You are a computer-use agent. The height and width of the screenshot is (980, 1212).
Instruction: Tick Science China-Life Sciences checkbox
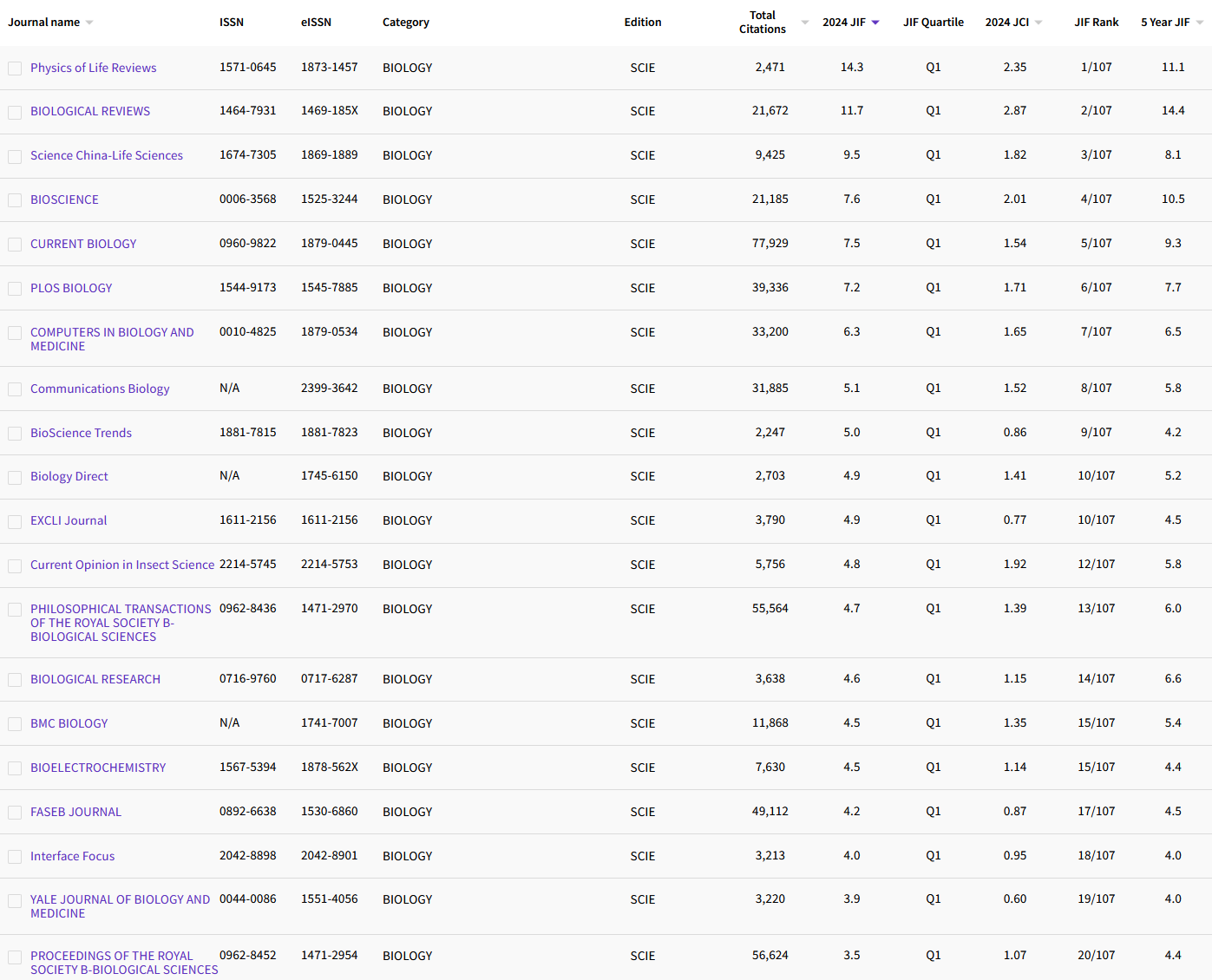(x=15, y=157)
